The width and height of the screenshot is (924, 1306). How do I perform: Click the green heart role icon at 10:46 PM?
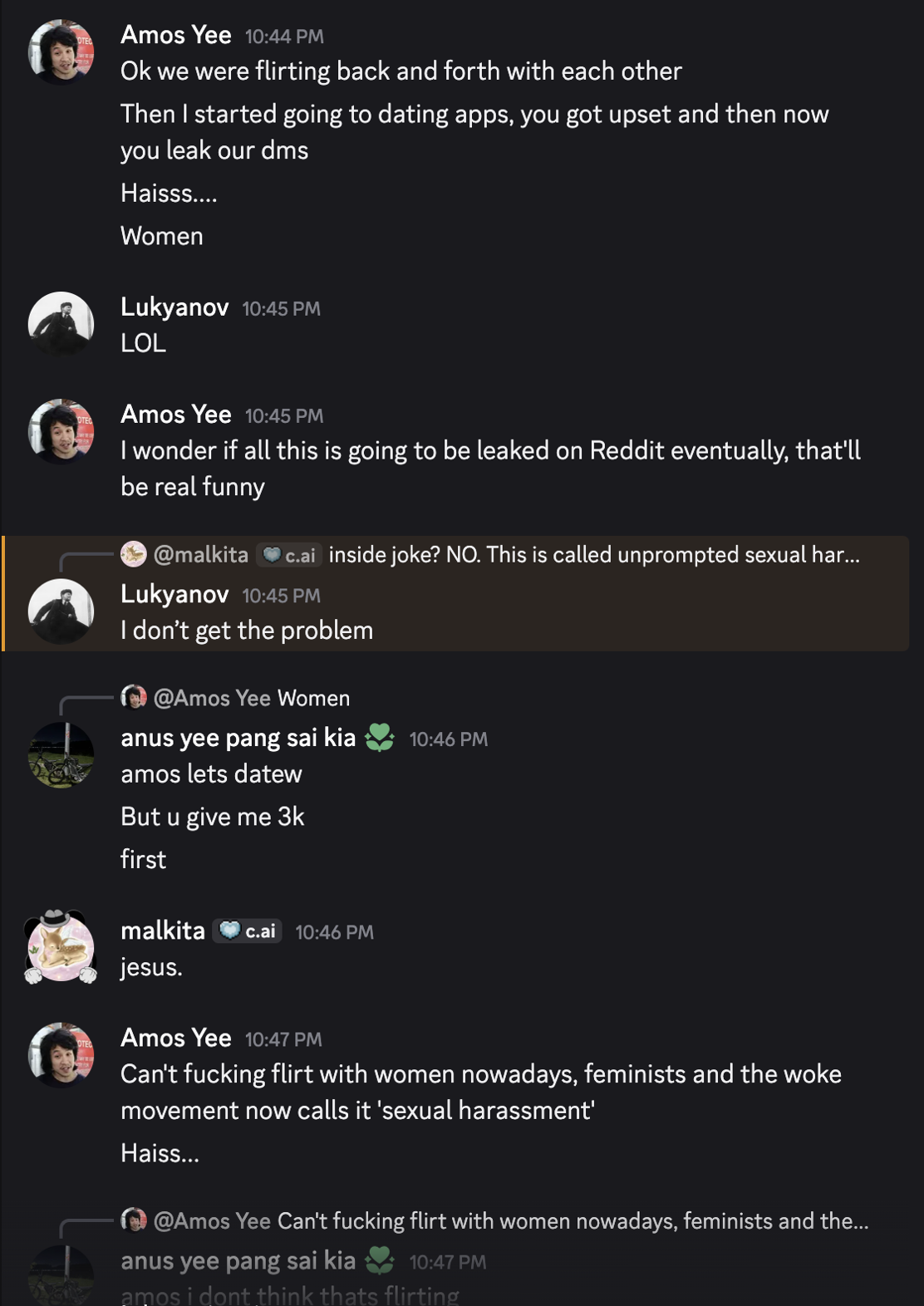380,738
